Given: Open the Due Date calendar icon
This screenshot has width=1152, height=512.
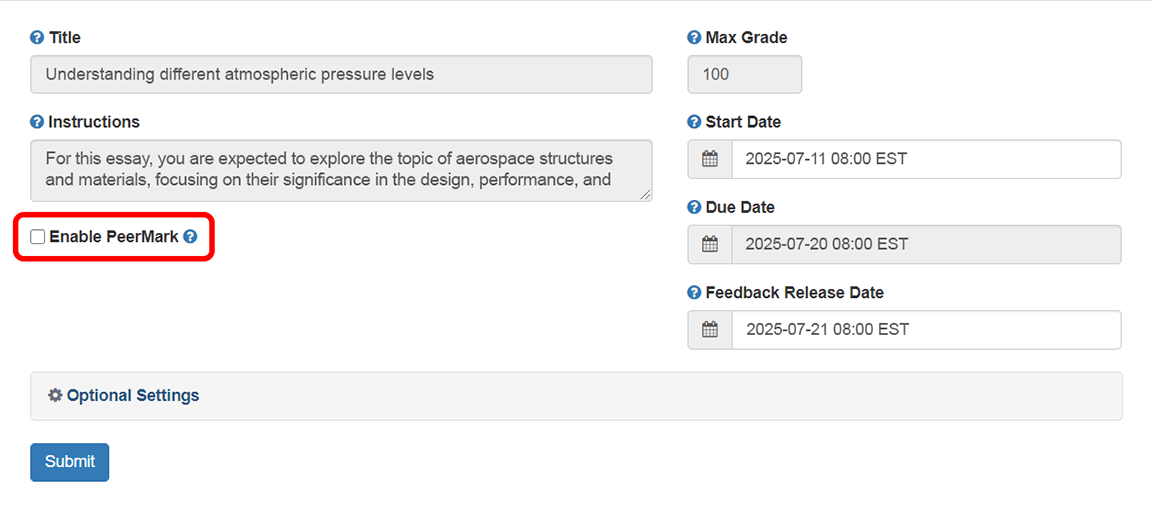Looking at the screenshot, I should (710, 244).
